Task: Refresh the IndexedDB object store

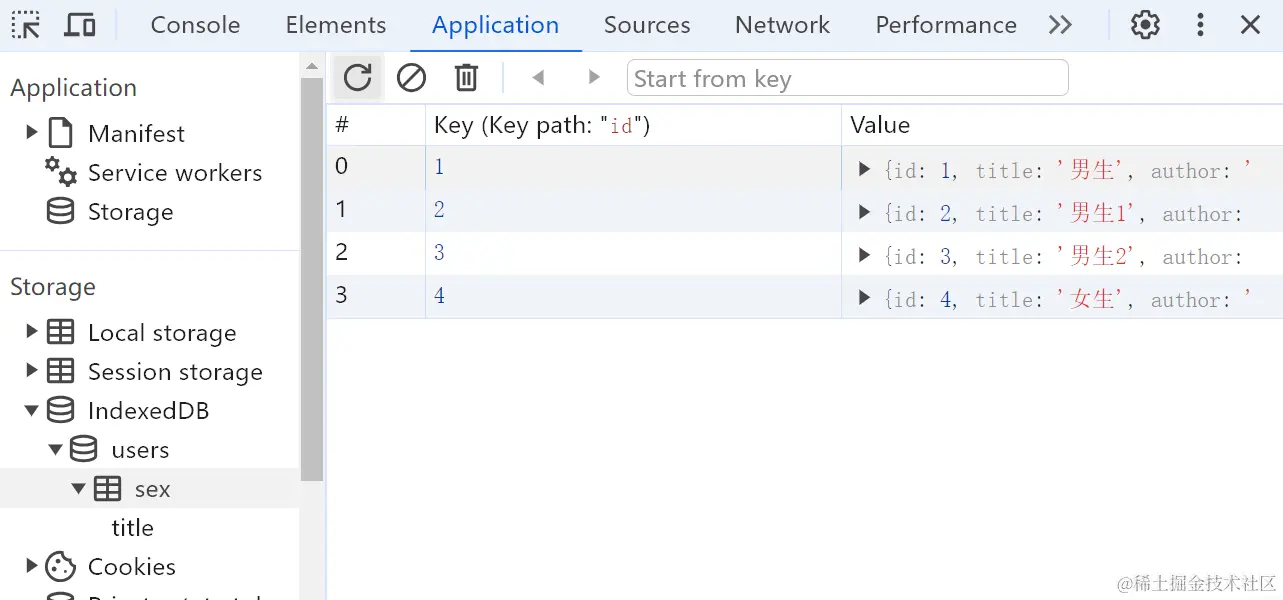Action: click(357, 77)
